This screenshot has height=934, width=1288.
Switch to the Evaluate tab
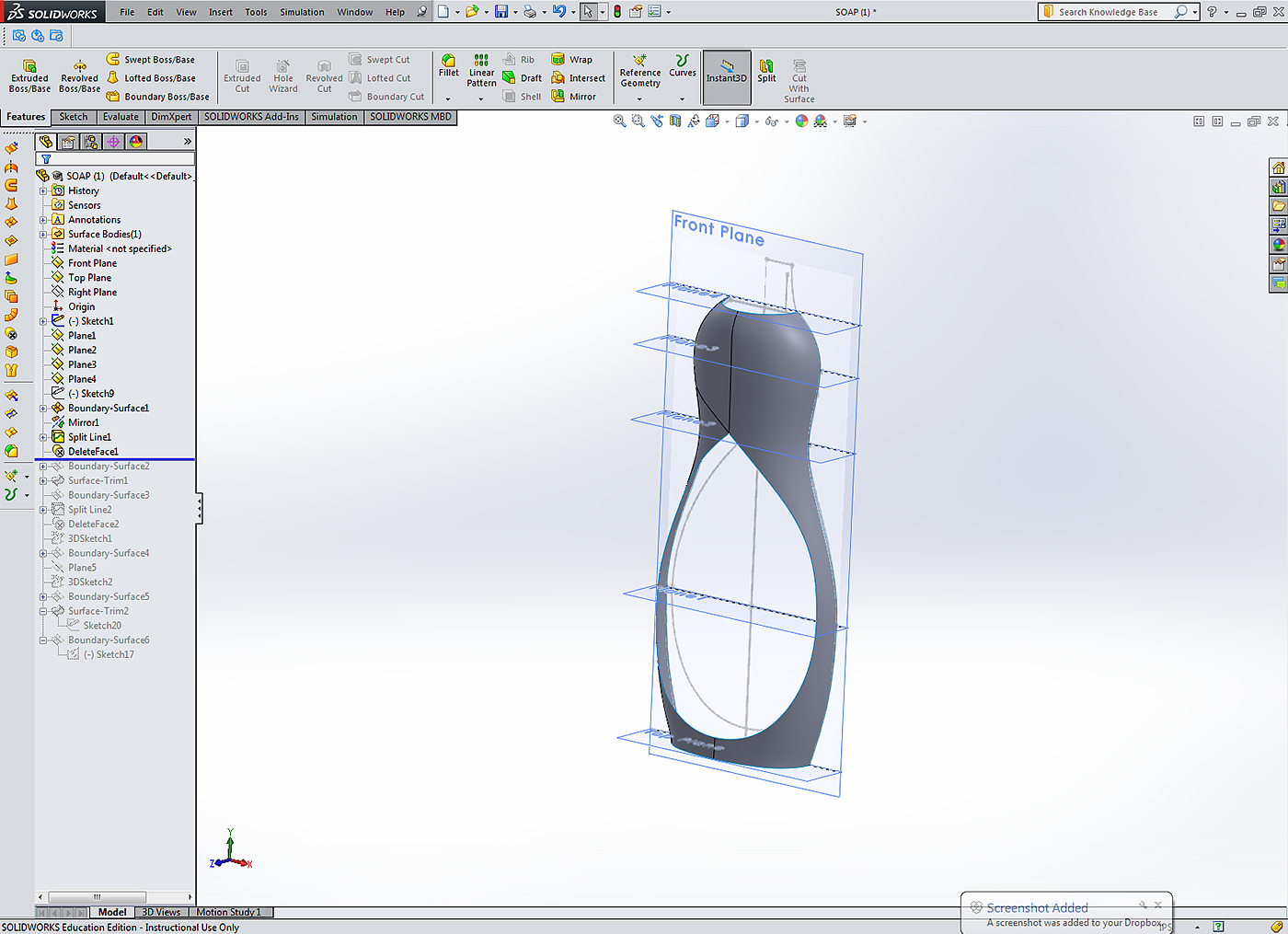121,117
